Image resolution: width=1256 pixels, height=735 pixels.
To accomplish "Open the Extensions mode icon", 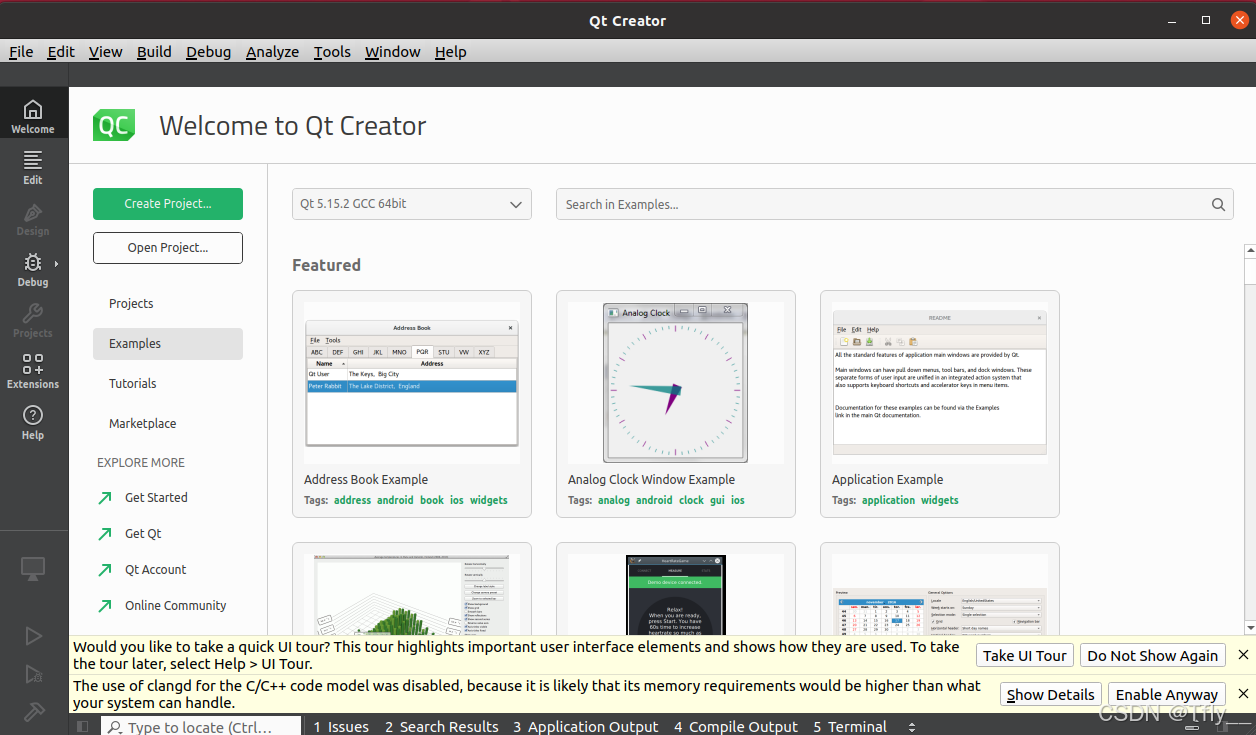I will [33, 371].
